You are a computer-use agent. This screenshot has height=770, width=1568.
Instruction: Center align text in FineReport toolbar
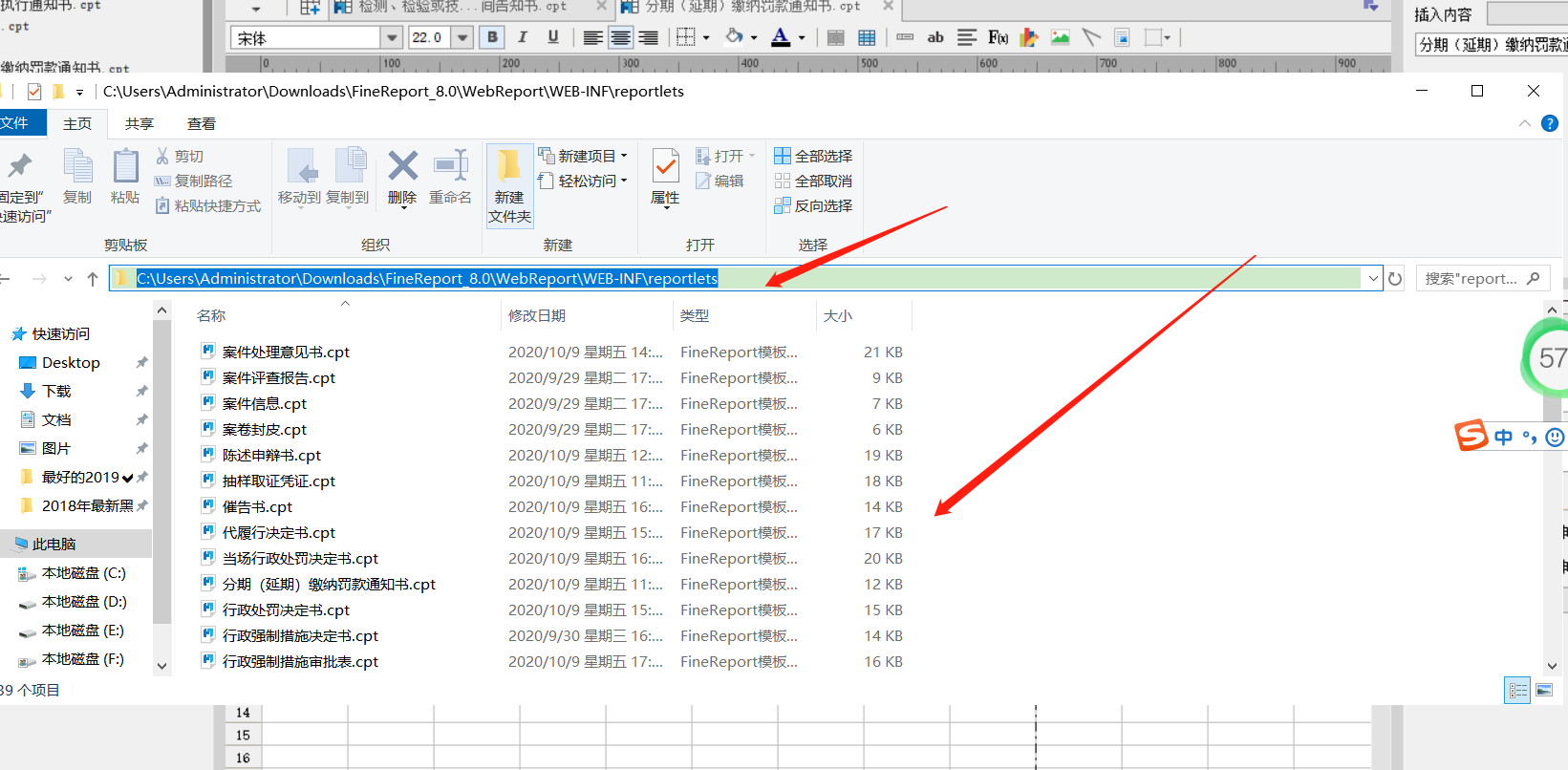pos(621,37)
